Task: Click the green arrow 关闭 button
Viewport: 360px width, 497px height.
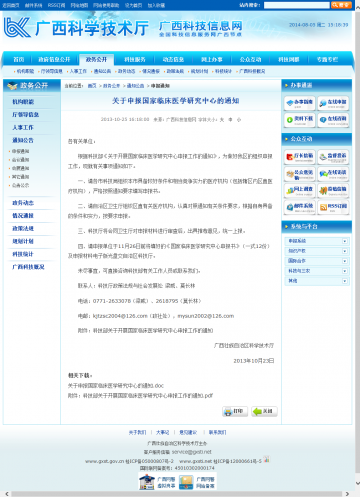Action: click(264, 411)
